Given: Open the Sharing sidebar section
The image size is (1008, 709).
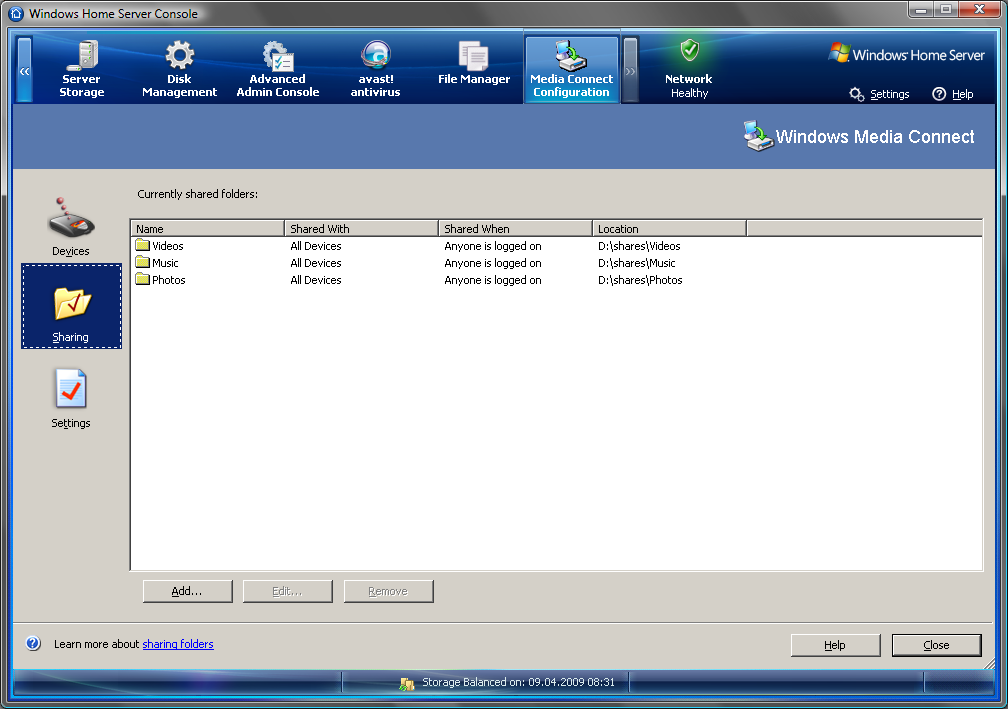Looking at the screenshot, I should [x=71, y=306].
